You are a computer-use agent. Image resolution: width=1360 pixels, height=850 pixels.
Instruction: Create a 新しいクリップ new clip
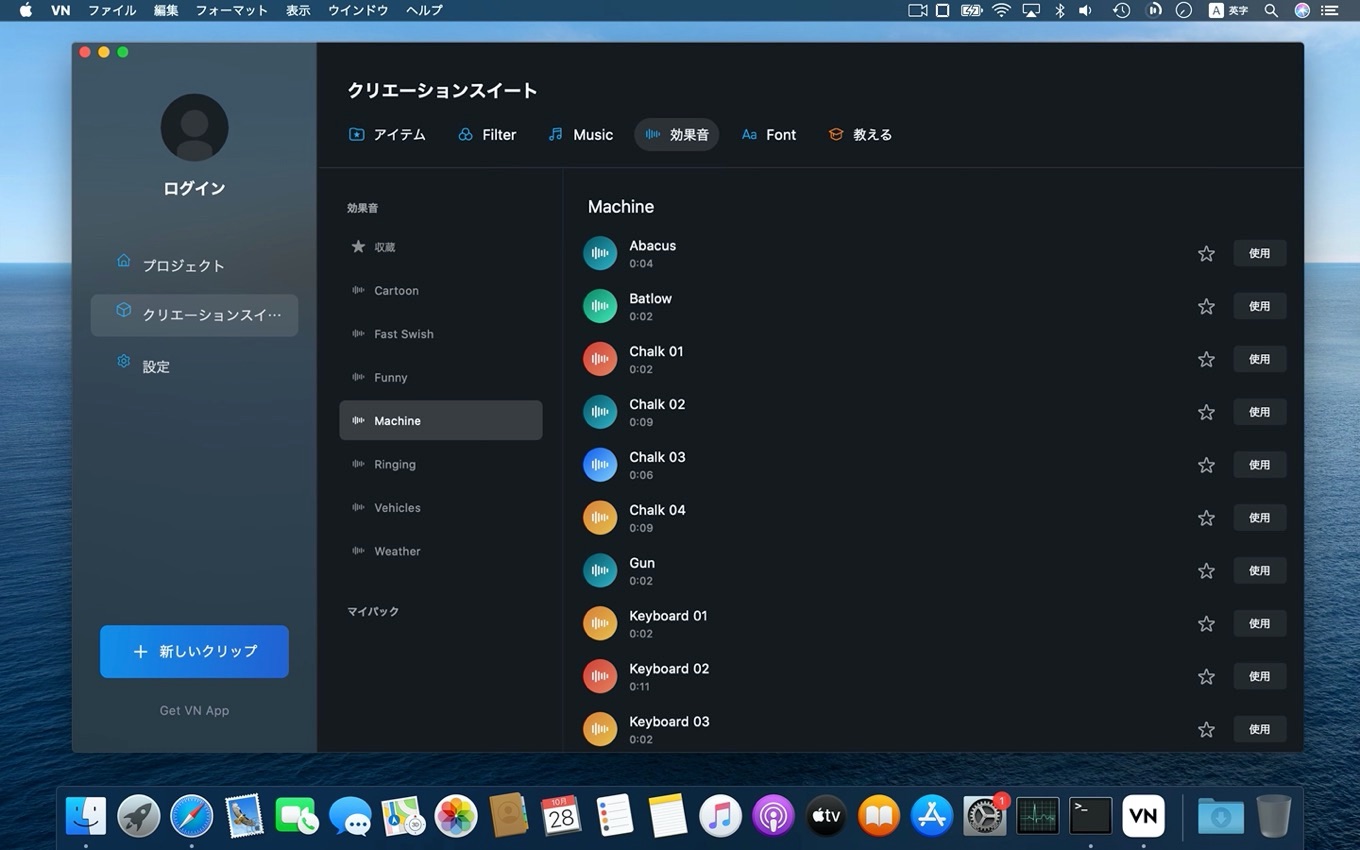194,652
